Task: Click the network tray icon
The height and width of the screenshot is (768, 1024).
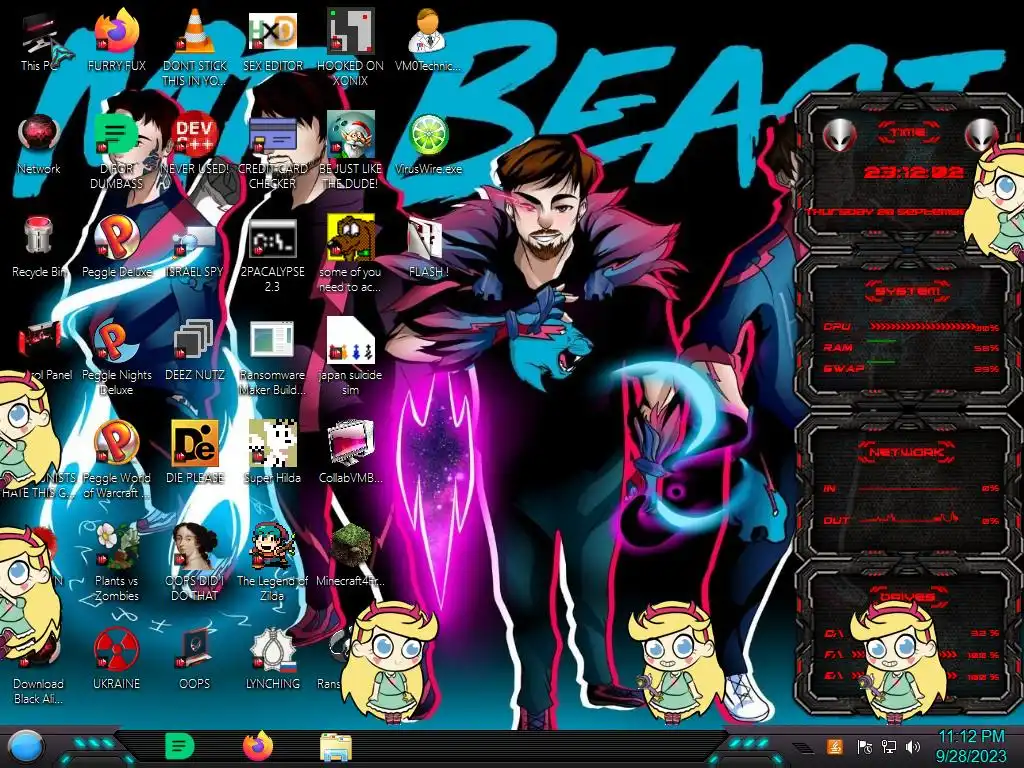Action: (x=889, y=746)
